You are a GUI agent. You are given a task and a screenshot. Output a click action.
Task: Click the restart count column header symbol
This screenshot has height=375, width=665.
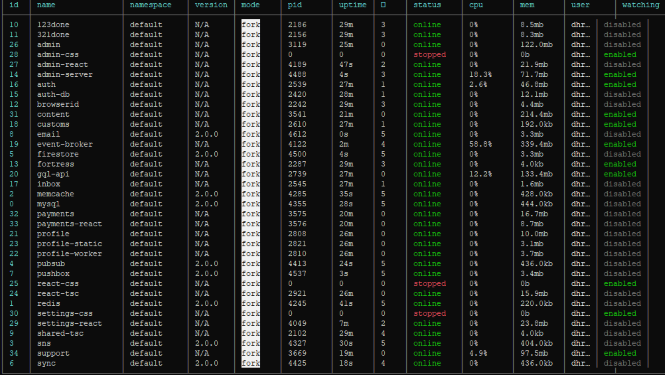click(x=383, y=5)
